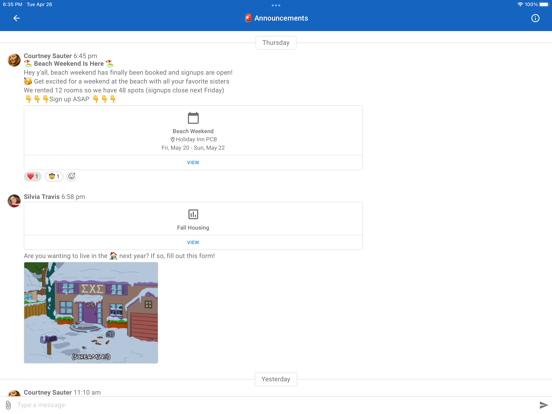Tap the Courtney Sauter 11:10 am message header
552x414 pixels.
click(62, 393)
